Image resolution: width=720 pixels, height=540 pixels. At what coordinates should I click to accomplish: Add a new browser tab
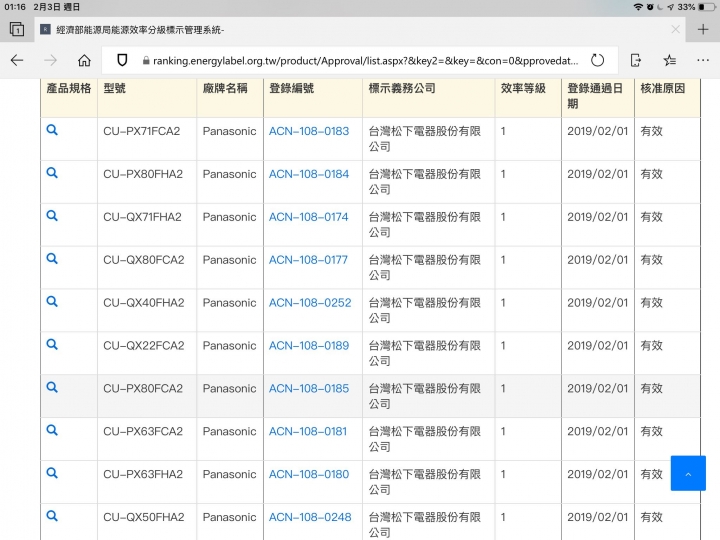703,29
